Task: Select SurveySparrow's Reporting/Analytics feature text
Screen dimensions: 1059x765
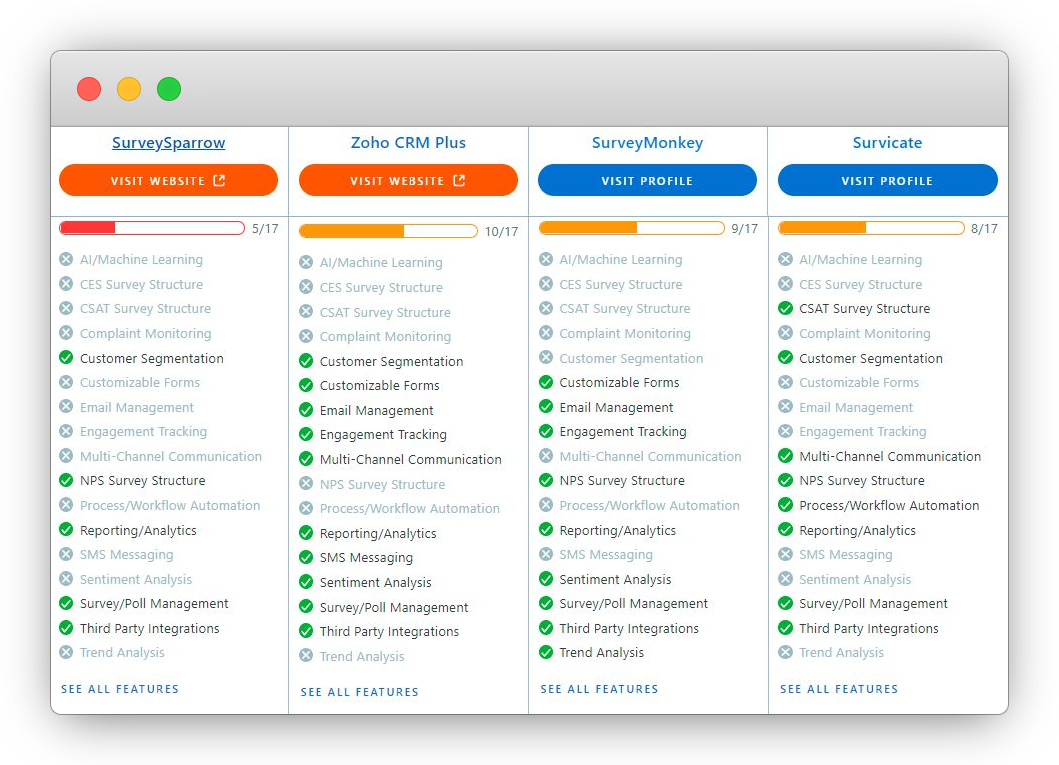Action: coord(138,531)
